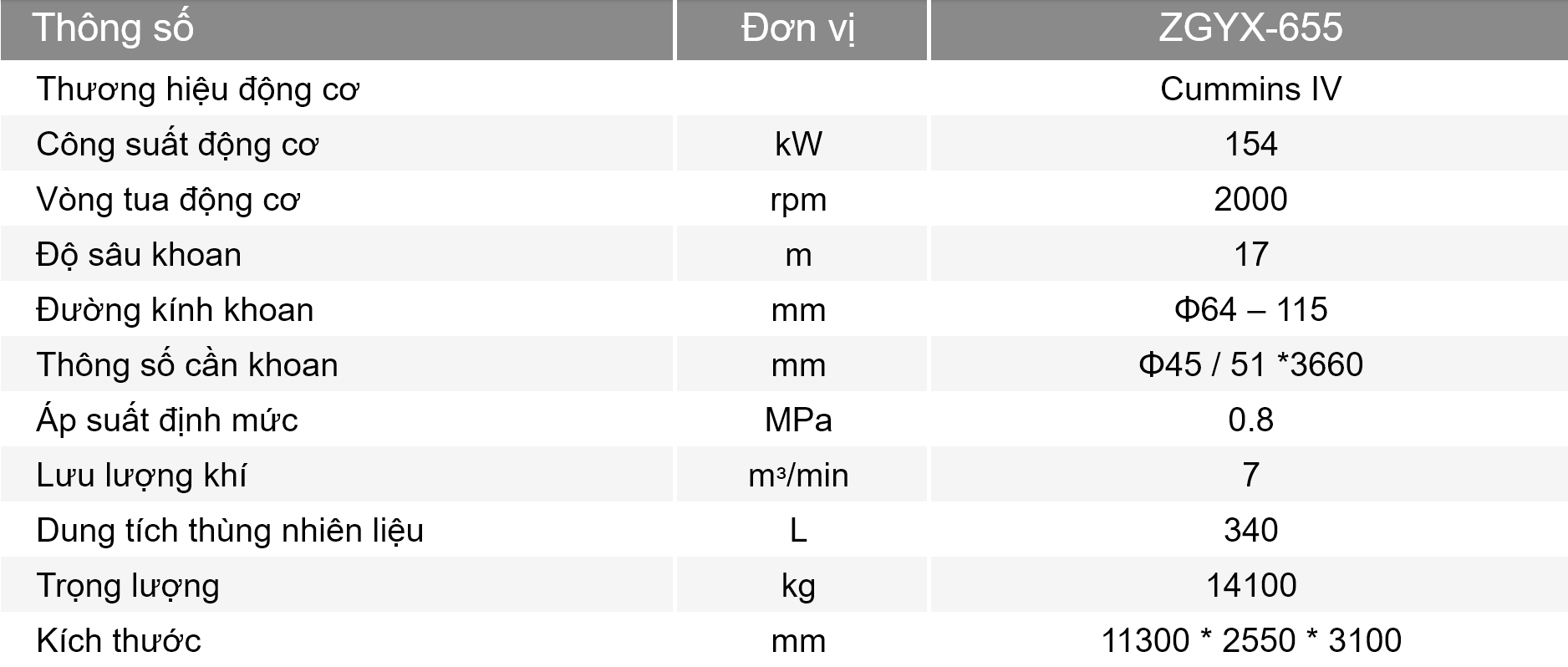Select the 'Độ sâu khoan' row label
This screenshot has width=1568, height=667.
(x=139, y=255)
